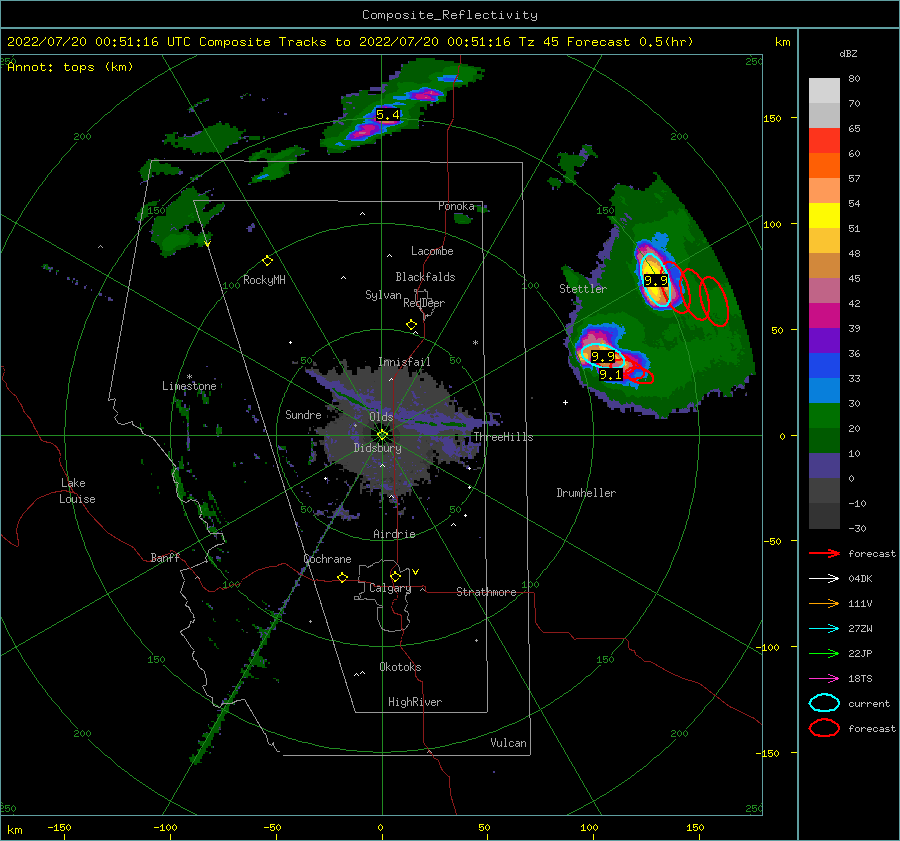The image size is (900, 841).
Task: Click the RockyMH label
Action: 264,280
